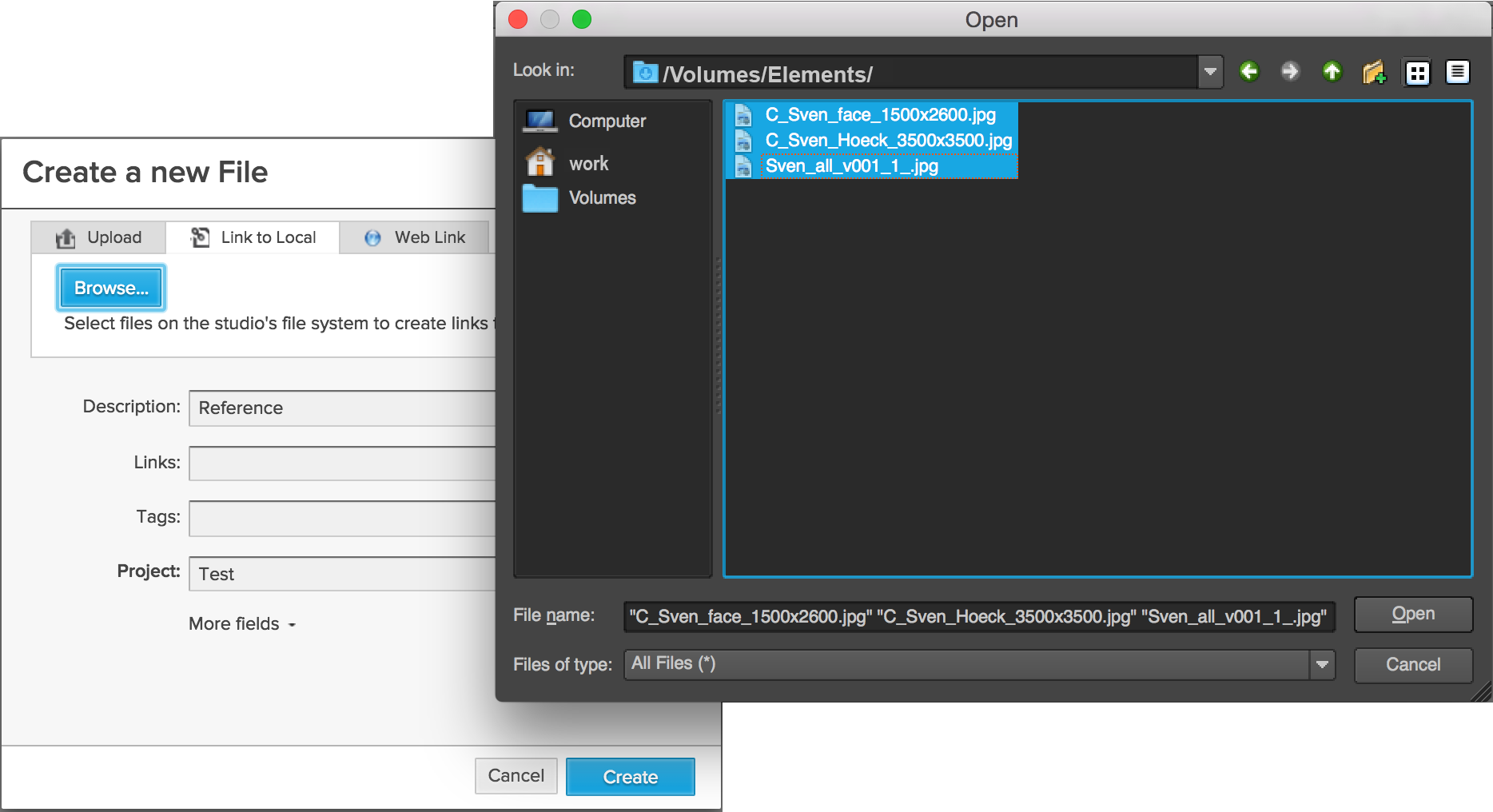Click the C_Sven_face file icon
Image resolution: width=1493 pixels, height=812 pixels.
(x=743, y=115)
